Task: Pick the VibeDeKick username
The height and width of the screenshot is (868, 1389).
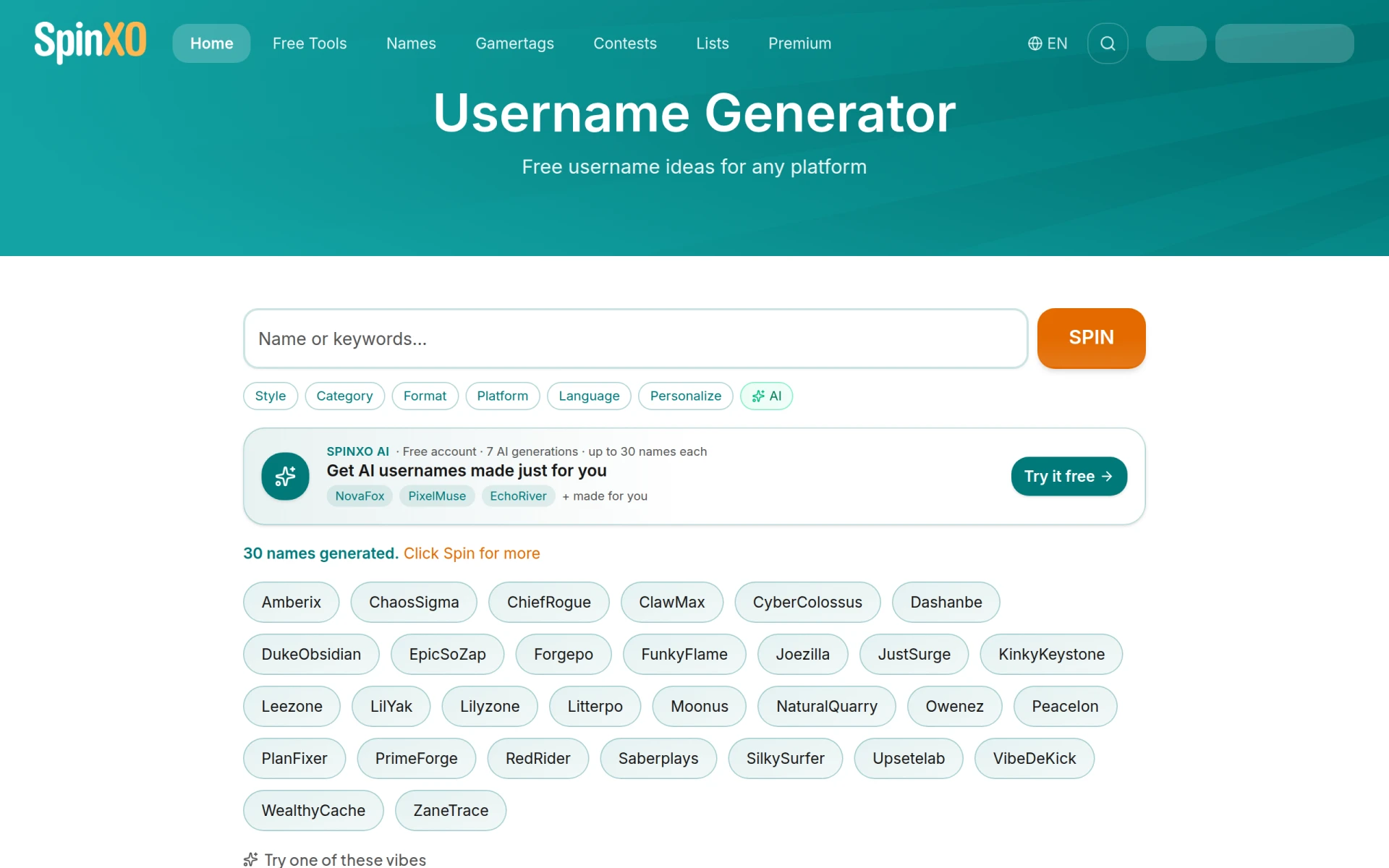Action: [x=1034, y=758]
